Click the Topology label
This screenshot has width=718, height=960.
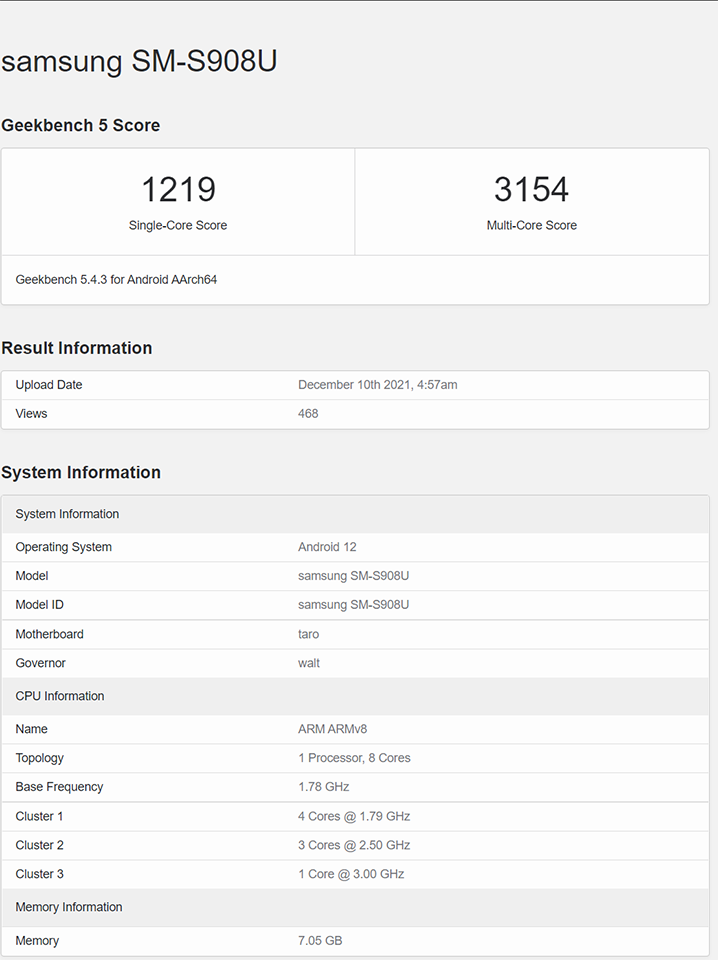coord(40,758)
